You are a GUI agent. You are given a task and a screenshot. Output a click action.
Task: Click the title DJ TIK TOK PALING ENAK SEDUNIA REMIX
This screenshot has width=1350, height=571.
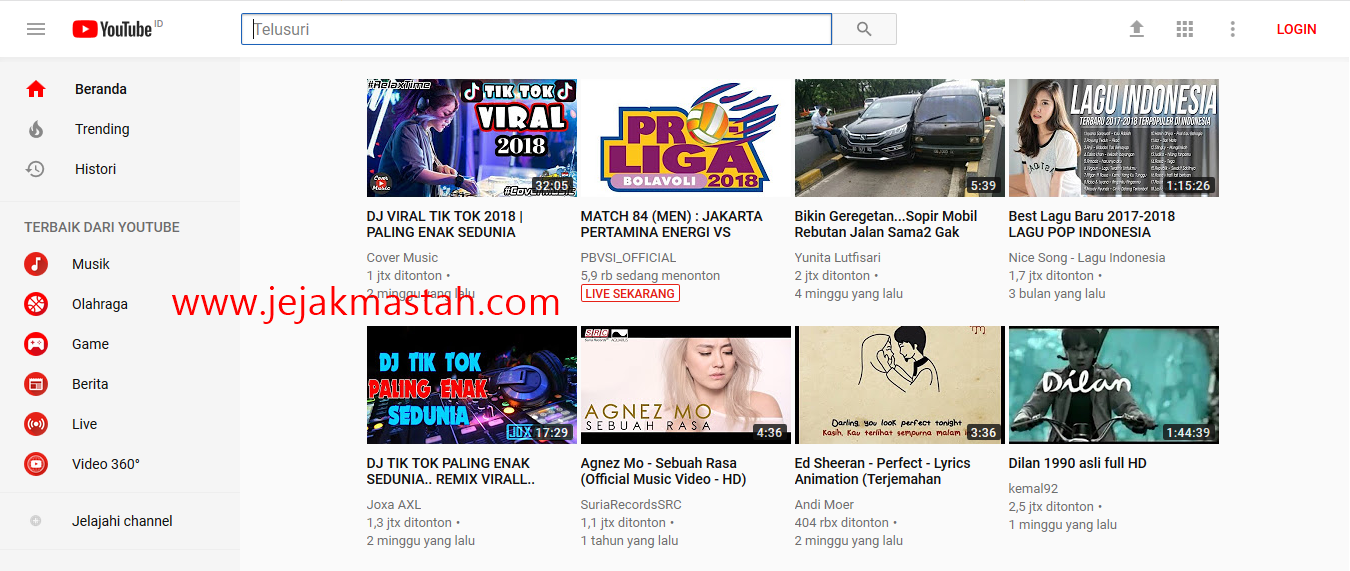pyautogui.click(x=451, y=471)
